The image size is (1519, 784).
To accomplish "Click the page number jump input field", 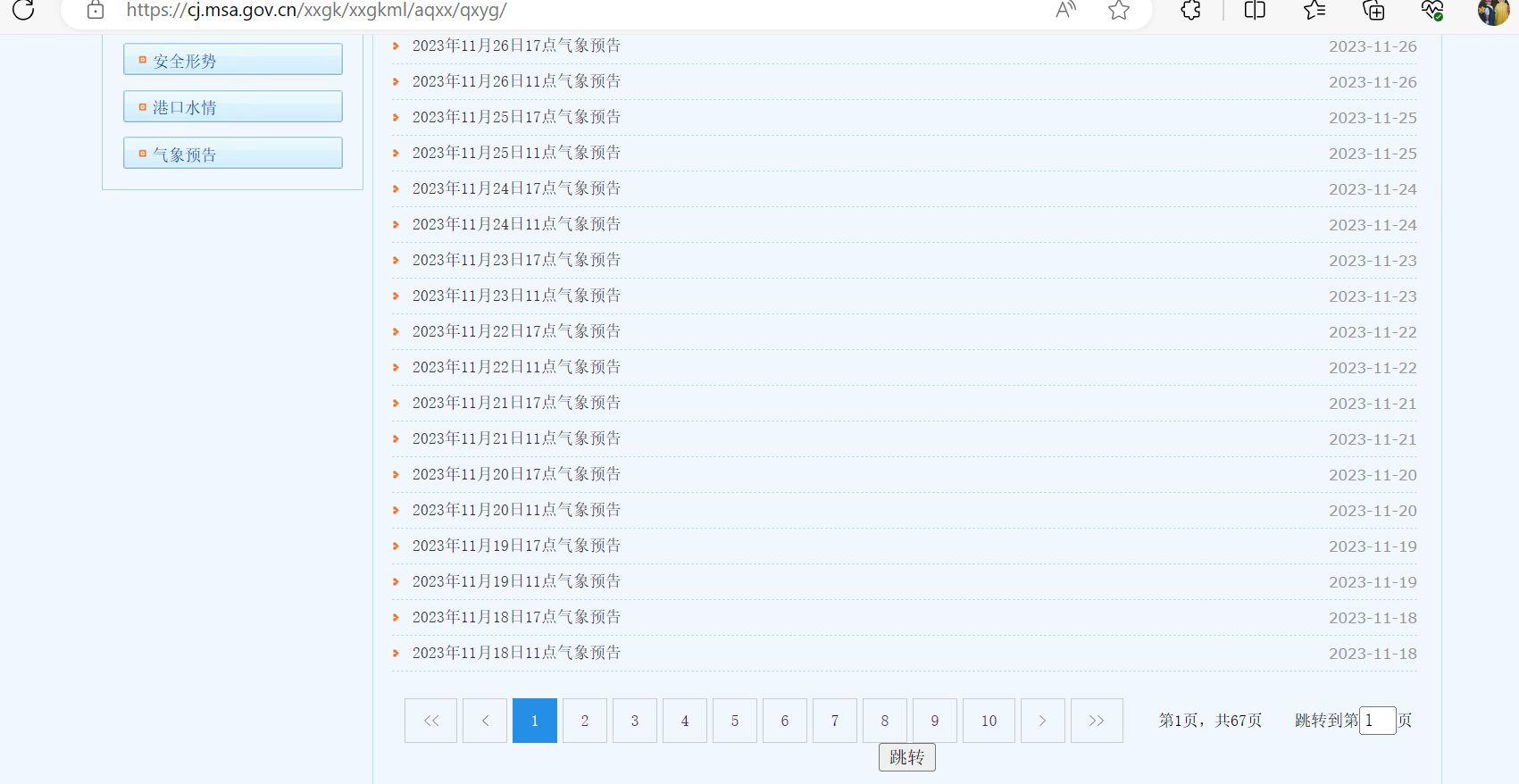I will [1377, 721].
